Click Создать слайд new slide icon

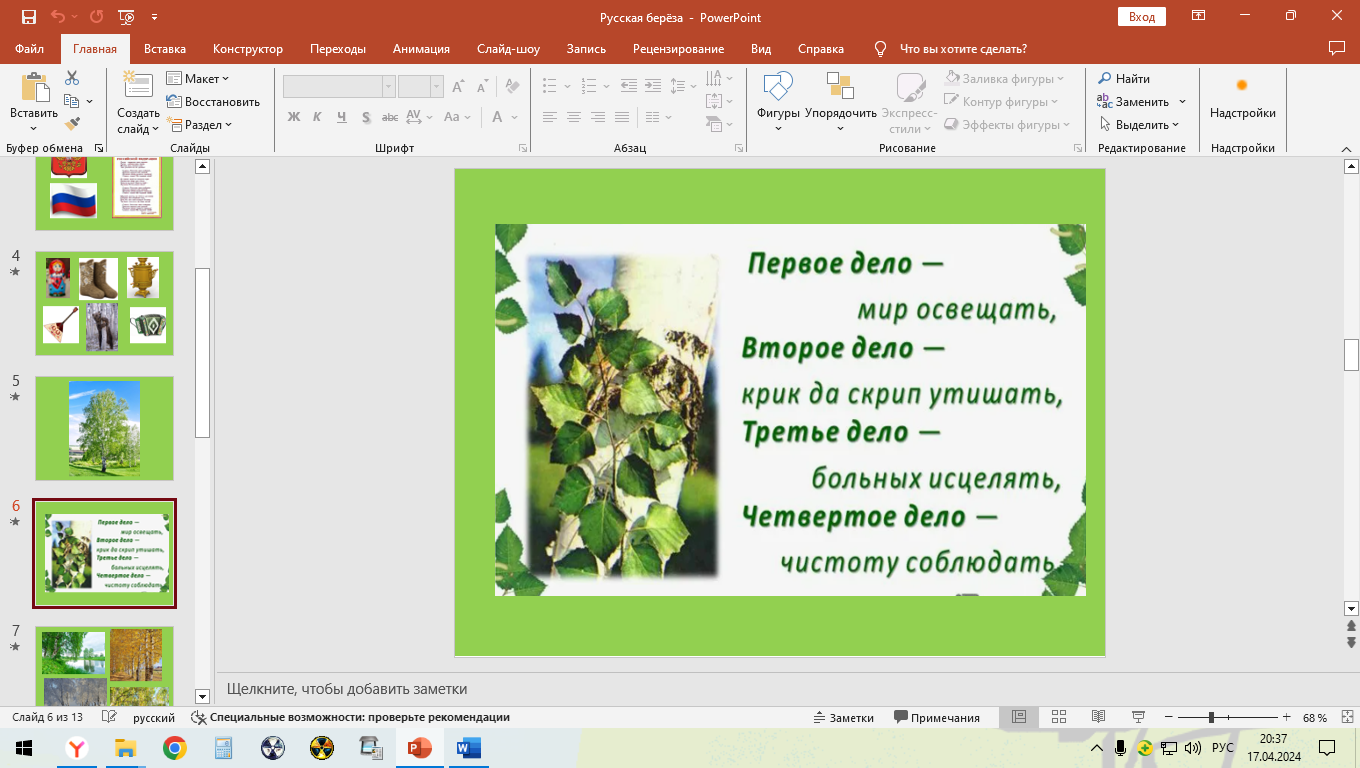point(138,100)
